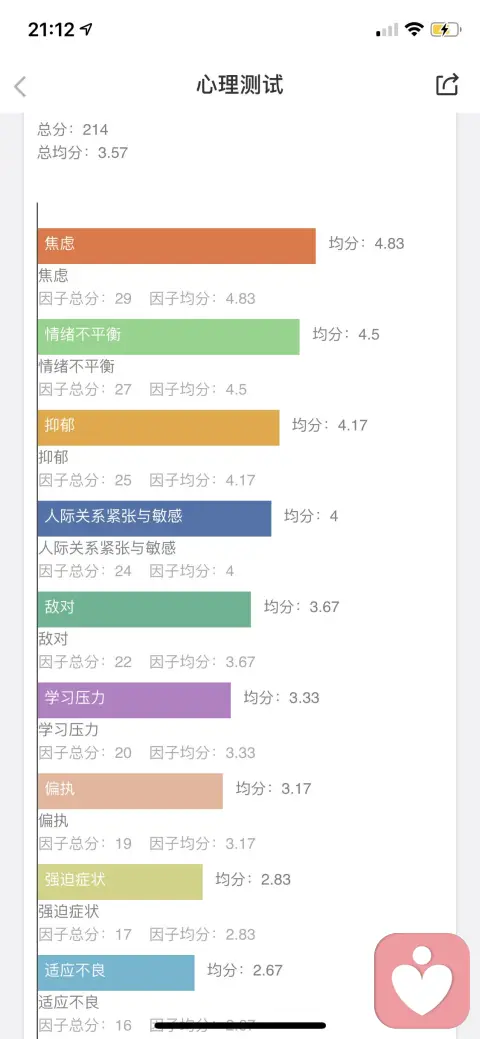Tap the 均分: 4.83 label
This screenshot has width=480, height=1039.
(367, 243)
